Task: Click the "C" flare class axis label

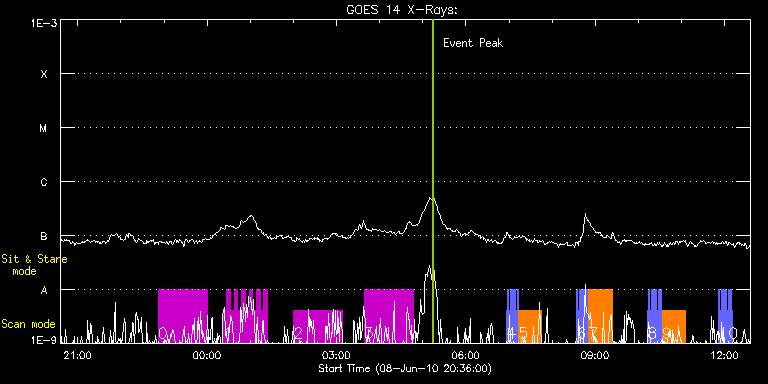Action: coord(44,182)
